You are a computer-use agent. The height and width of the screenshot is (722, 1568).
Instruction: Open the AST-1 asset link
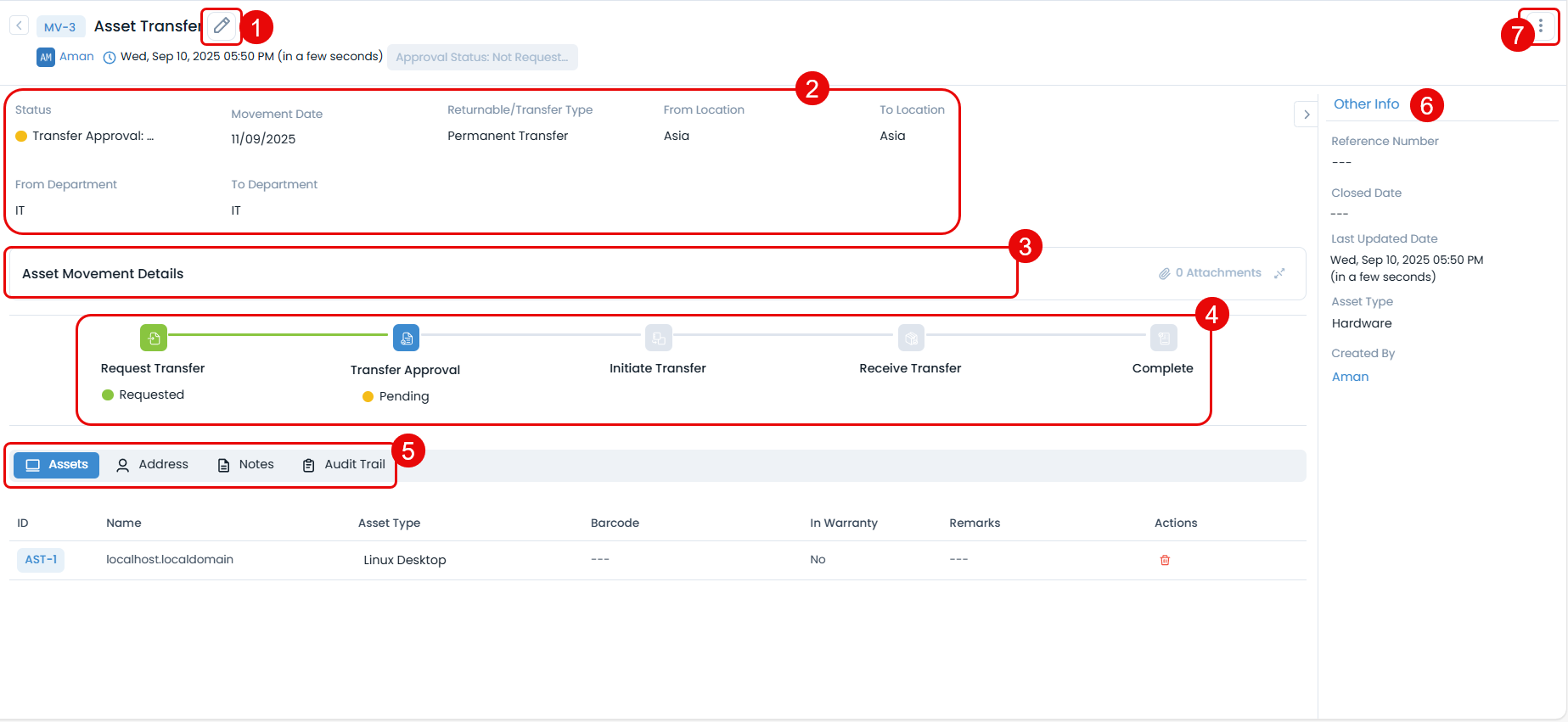(41, 560)
